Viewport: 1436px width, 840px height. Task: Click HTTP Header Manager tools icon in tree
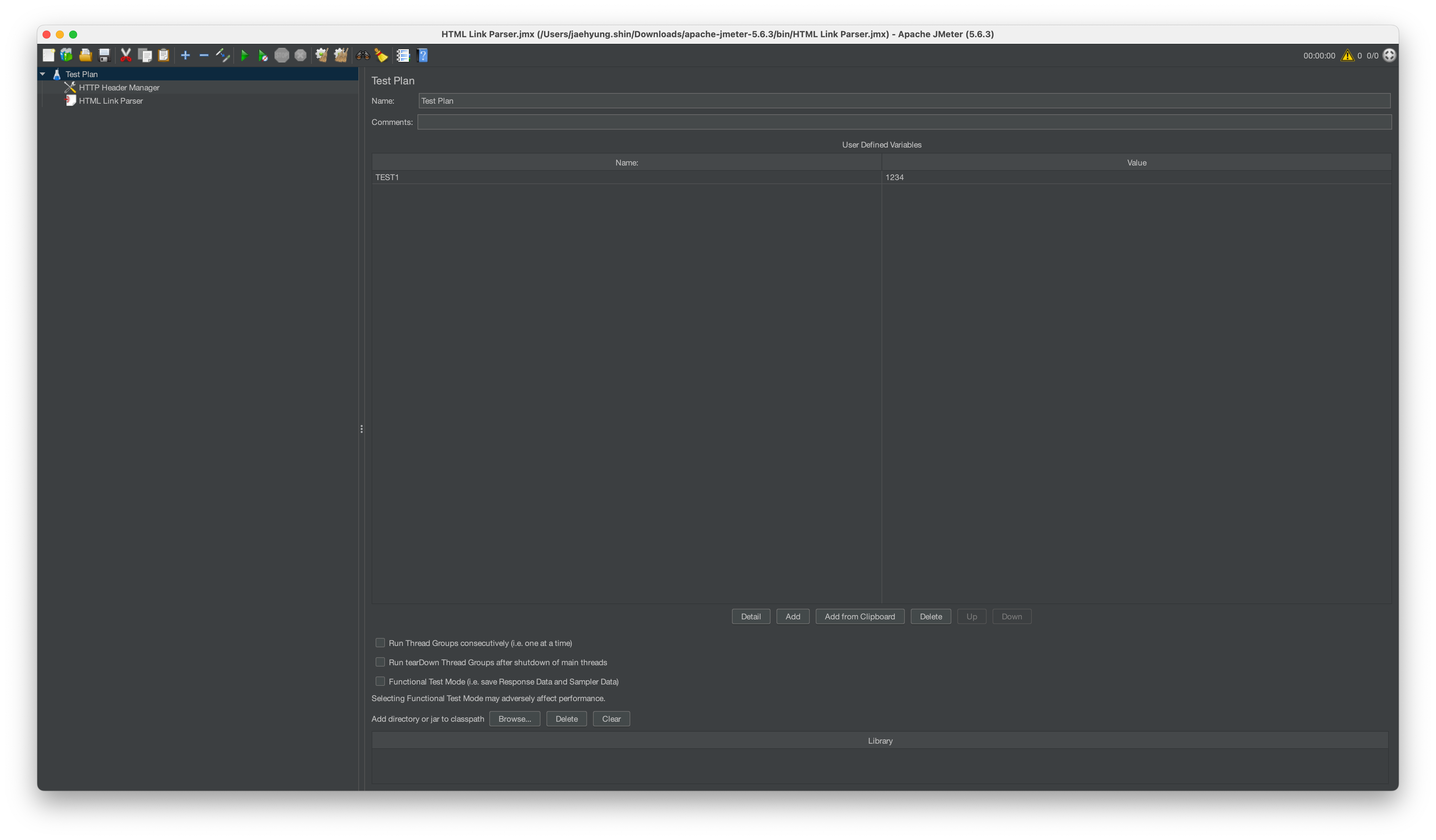pos(70,87)
